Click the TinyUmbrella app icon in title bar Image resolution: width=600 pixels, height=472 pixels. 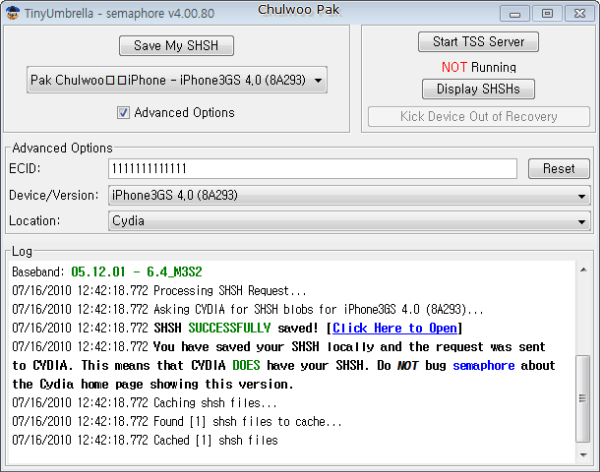[x=13, y=13]
